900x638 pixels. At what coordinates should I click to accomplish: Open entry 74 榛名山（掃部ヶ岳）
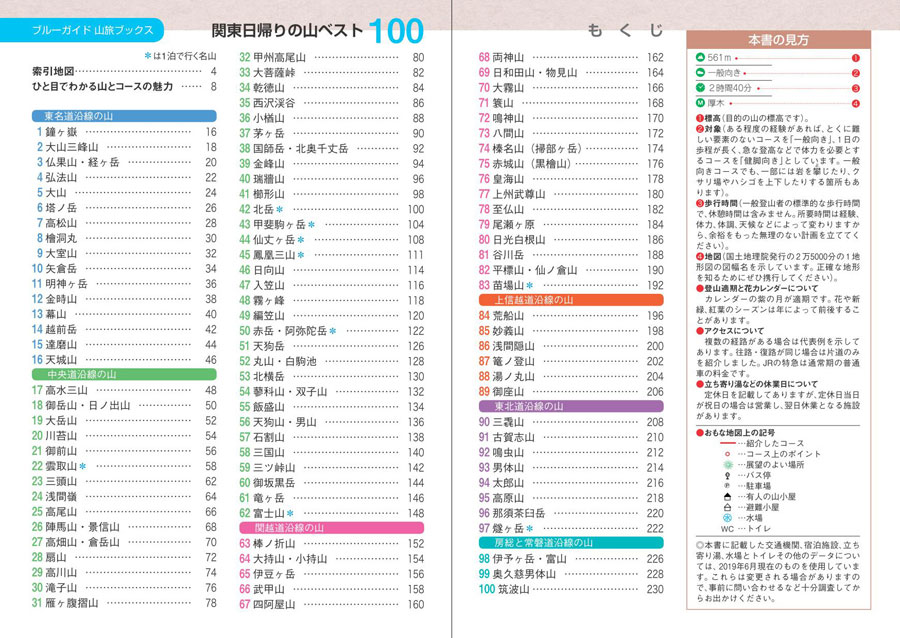[571, 149]
